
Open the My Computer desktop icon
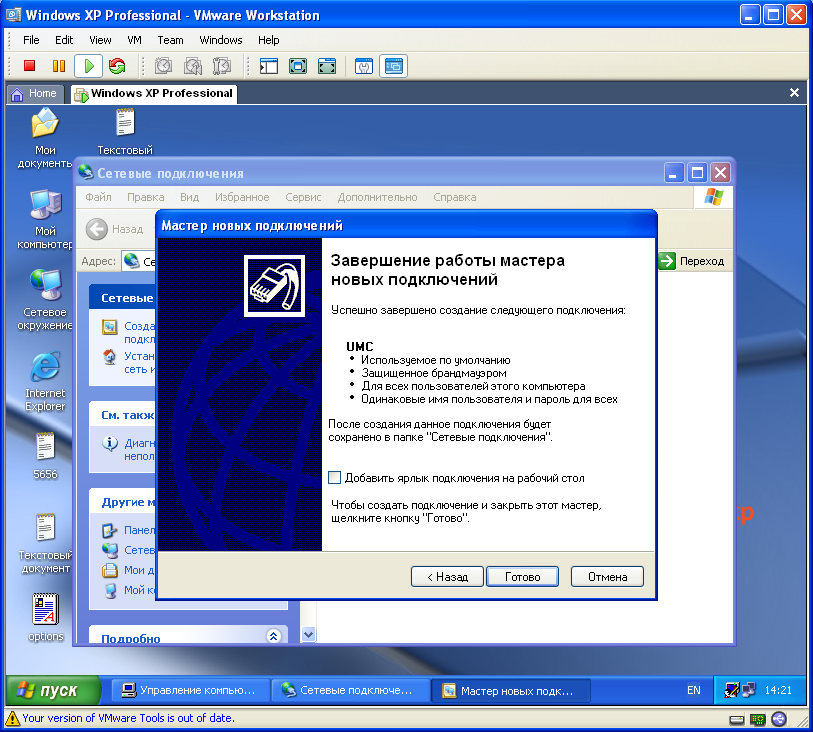pyautogui.click(x=45, y=219)
